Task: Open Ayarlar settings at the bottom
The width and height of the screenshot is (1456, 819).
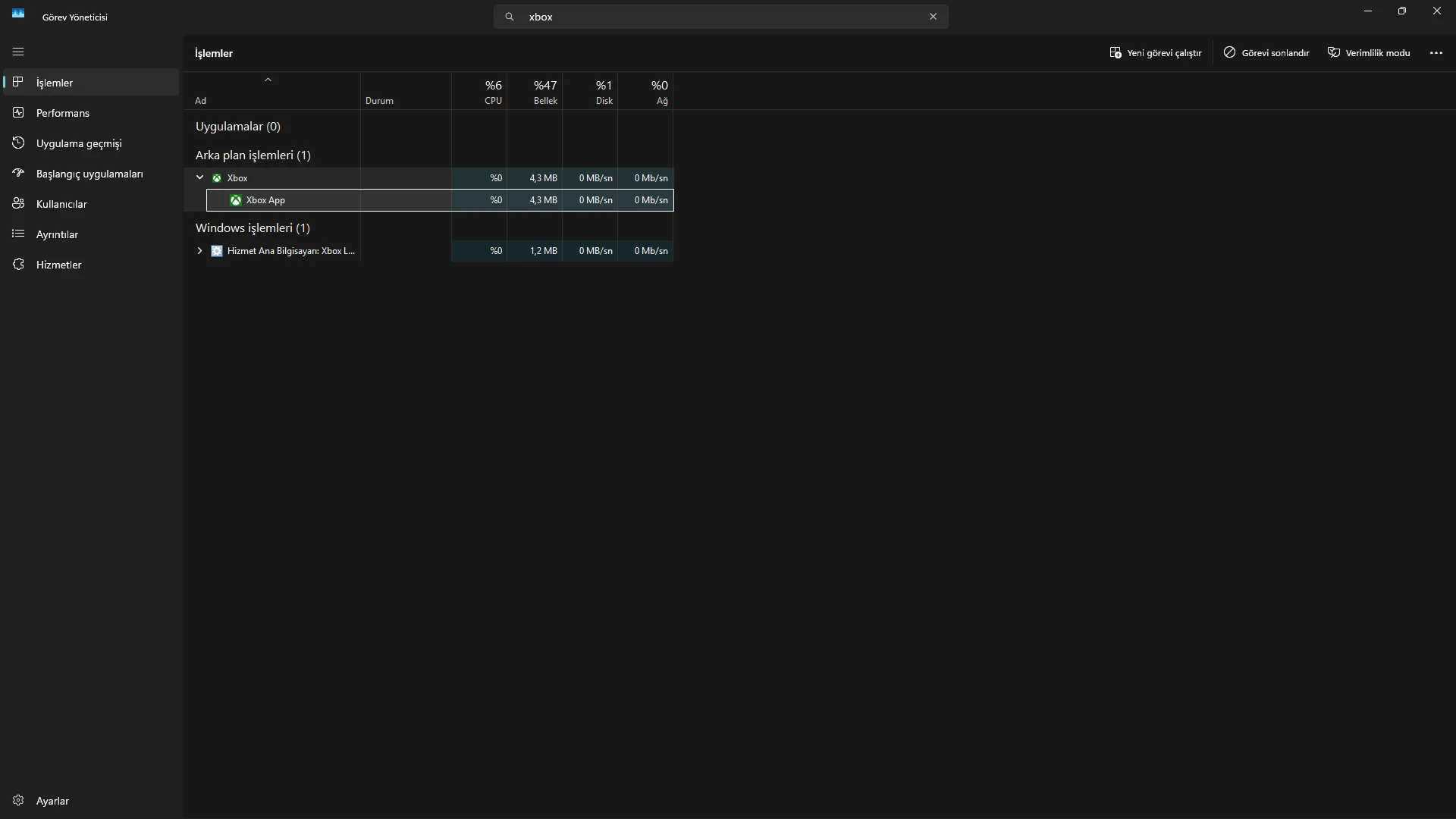Action: [x=52, y=801]
